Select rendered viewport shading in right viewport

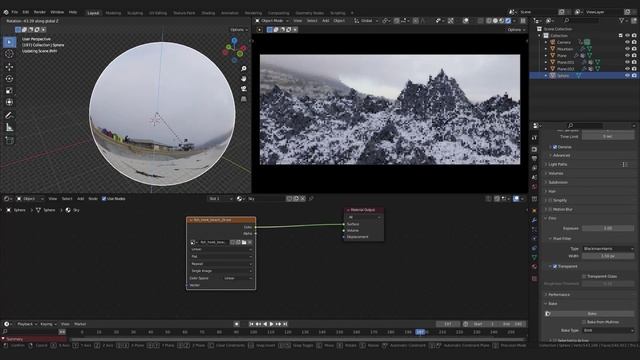(x=508, y=20)
